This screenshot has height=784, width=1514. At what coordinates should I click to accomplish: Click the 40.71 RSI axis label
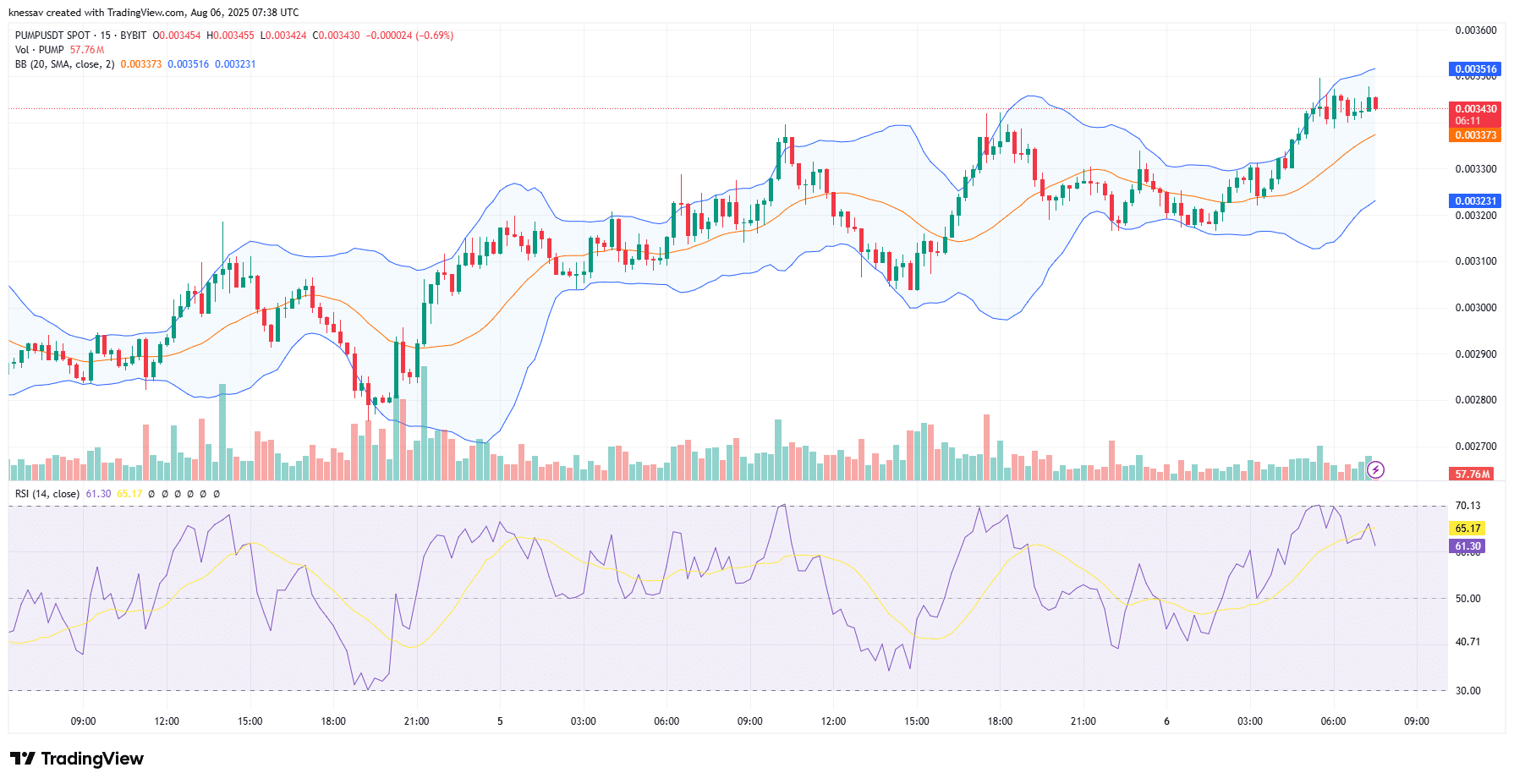(1467, 642)
